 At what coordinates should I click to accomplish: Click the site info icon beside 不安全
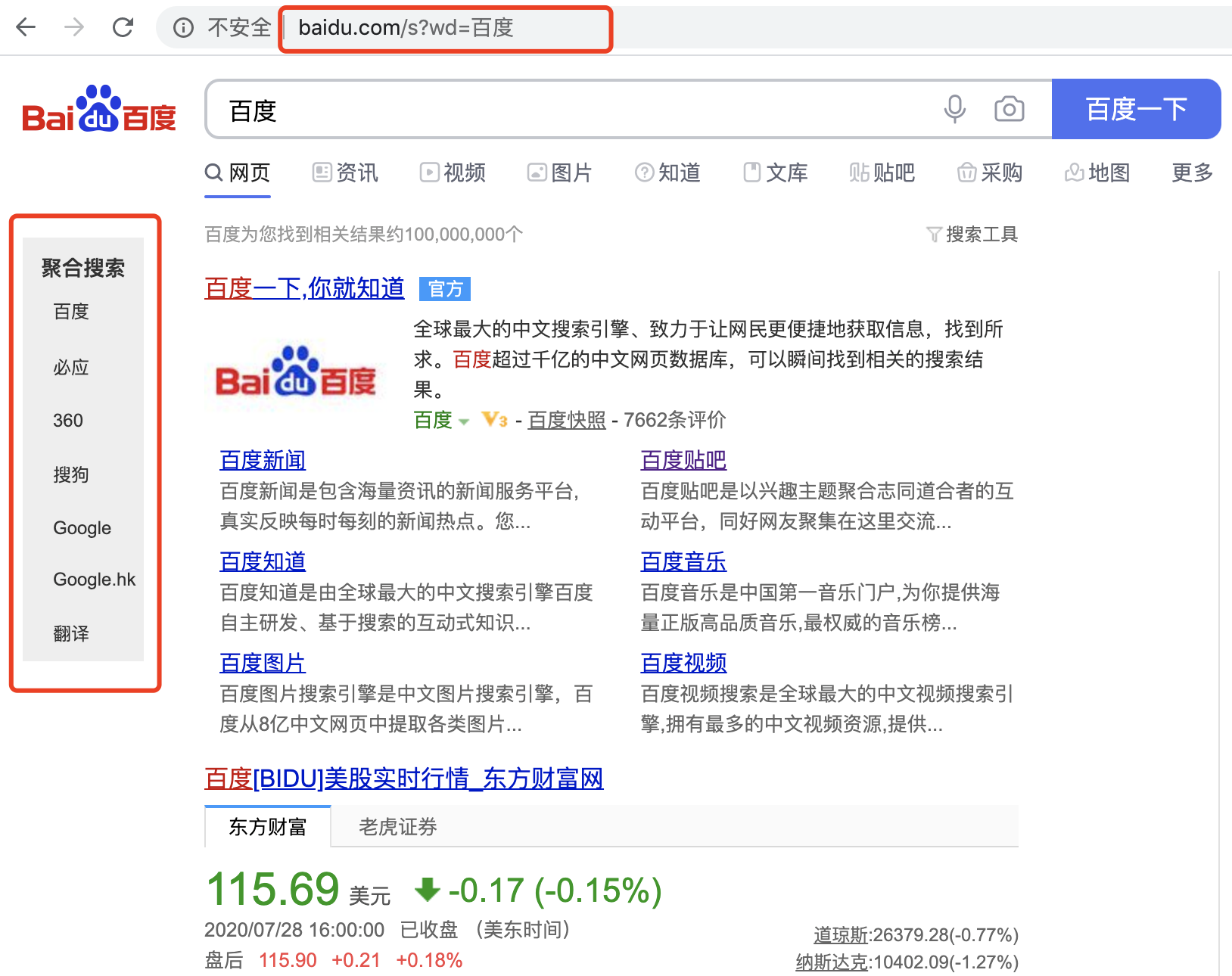(x=183, y=28)
